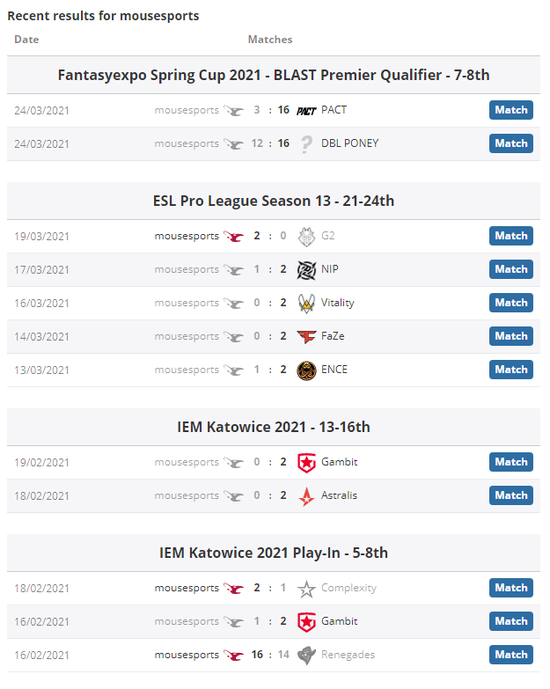Open Match details for the Vitality game
The image size is (550, 689).
511,303
